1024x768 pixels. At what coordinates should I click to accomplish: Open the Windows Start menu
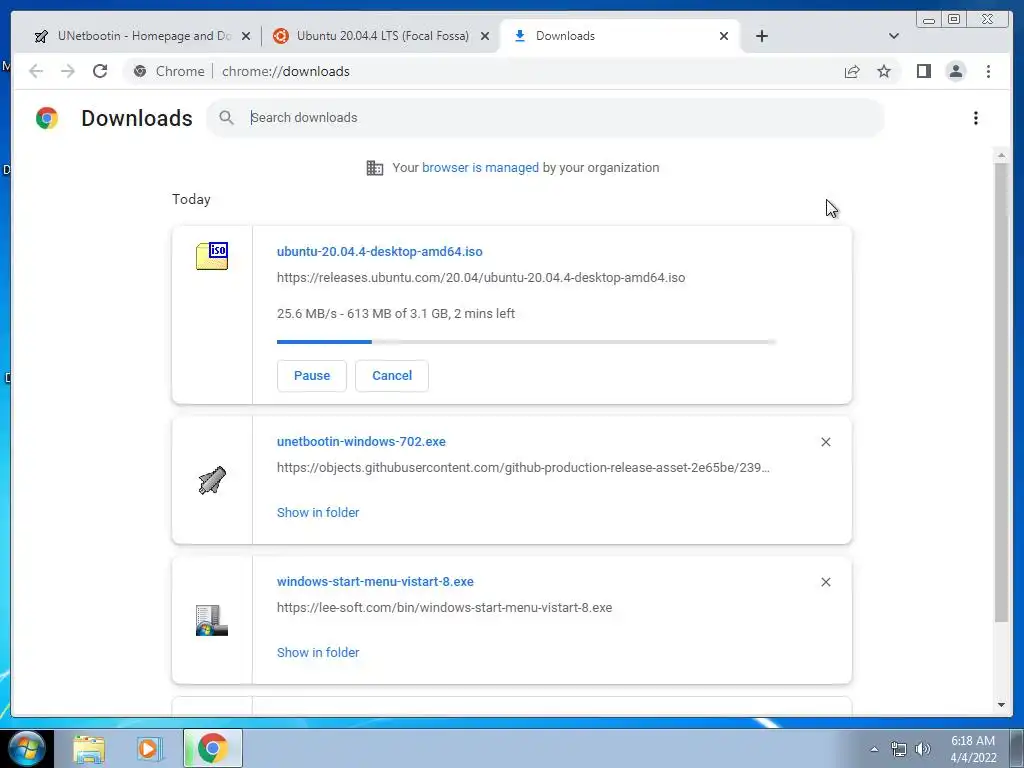pos(26,748)
